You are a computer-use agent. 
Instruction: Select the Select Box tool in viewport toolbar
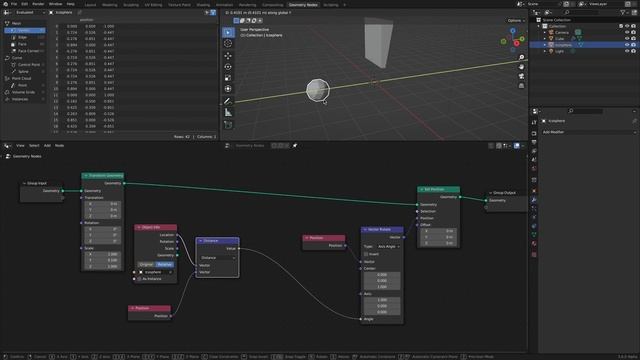228,32
